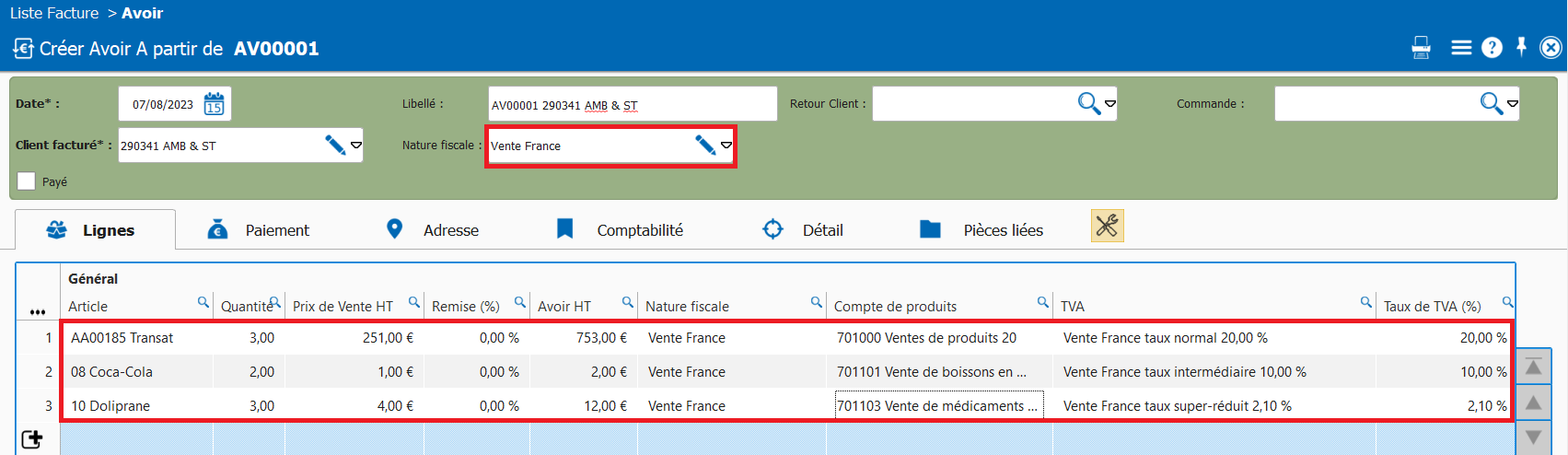Click the Commande search magnifier
Image resolution: width=1568 pixels, height=455 pixels.
pyautogui.click(x=1491, y=104)
